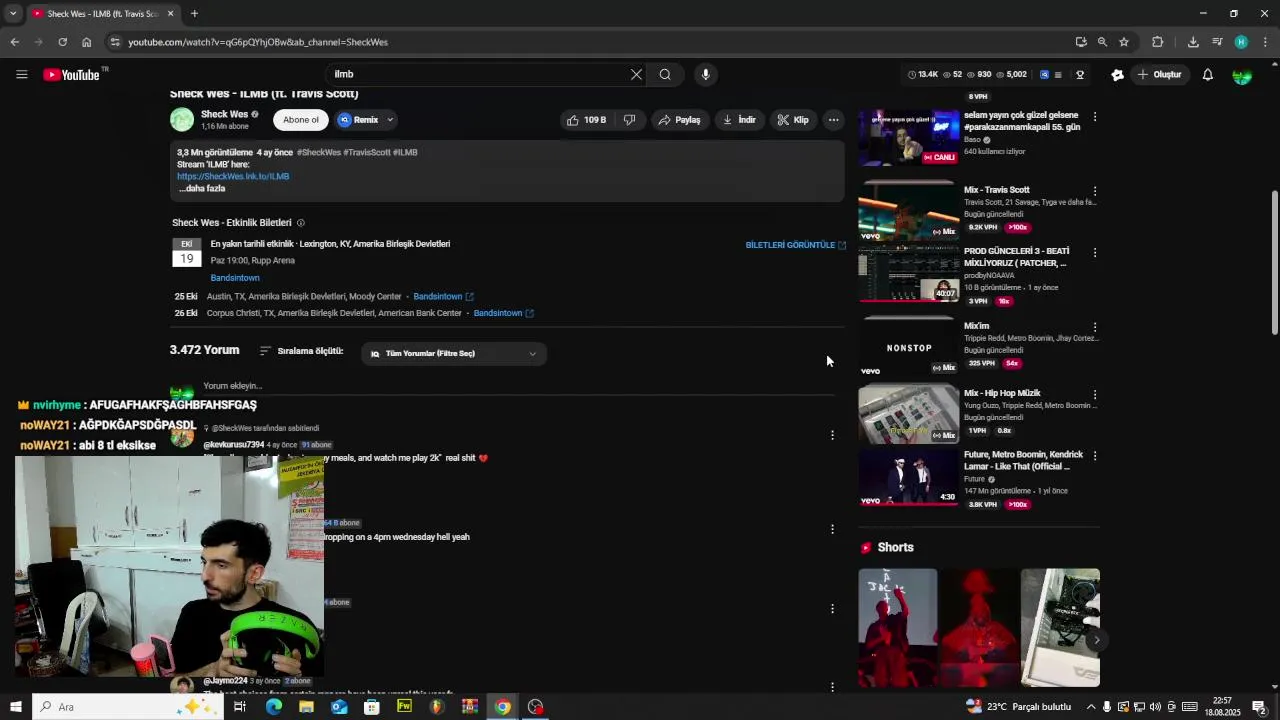
Task: Close the Sheck Wes - ILMB tab
Action: (x=170, y=14)
